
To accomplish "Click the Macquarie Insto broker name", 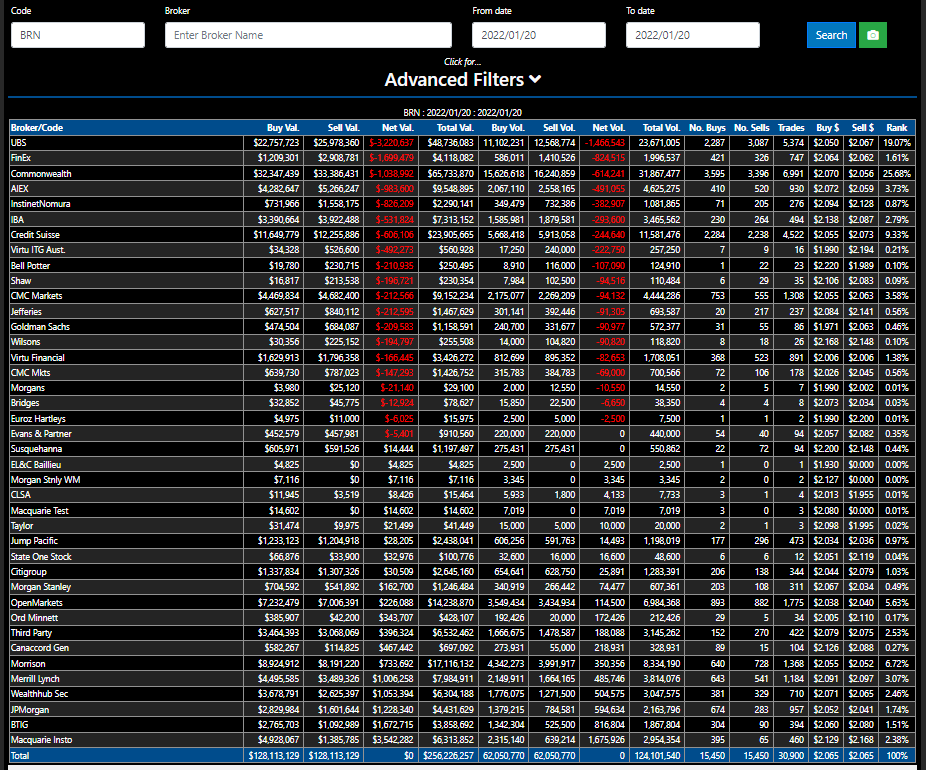I will pos(41,740).
